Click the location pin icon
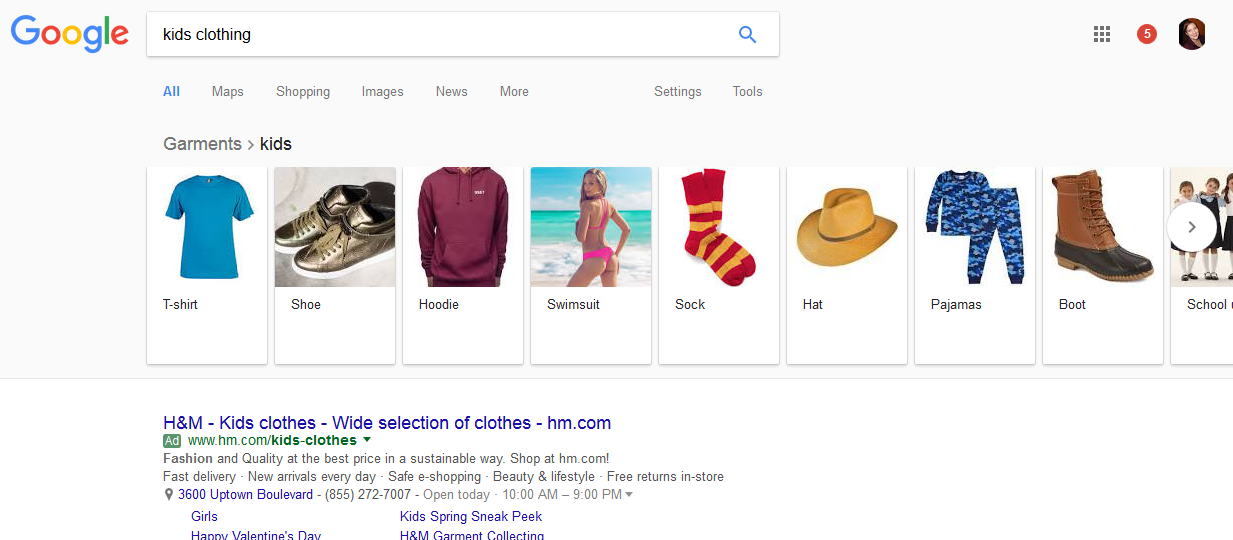Viewport: 1233px width, 540px height. 169,495
